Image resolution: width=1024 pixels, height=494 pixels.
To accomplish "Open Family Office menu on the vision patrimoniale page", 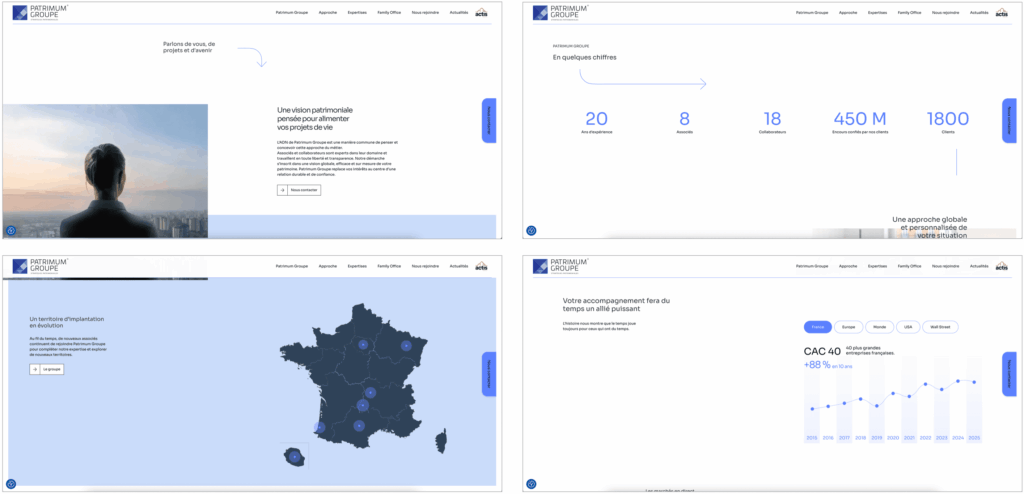I will 389,12.
